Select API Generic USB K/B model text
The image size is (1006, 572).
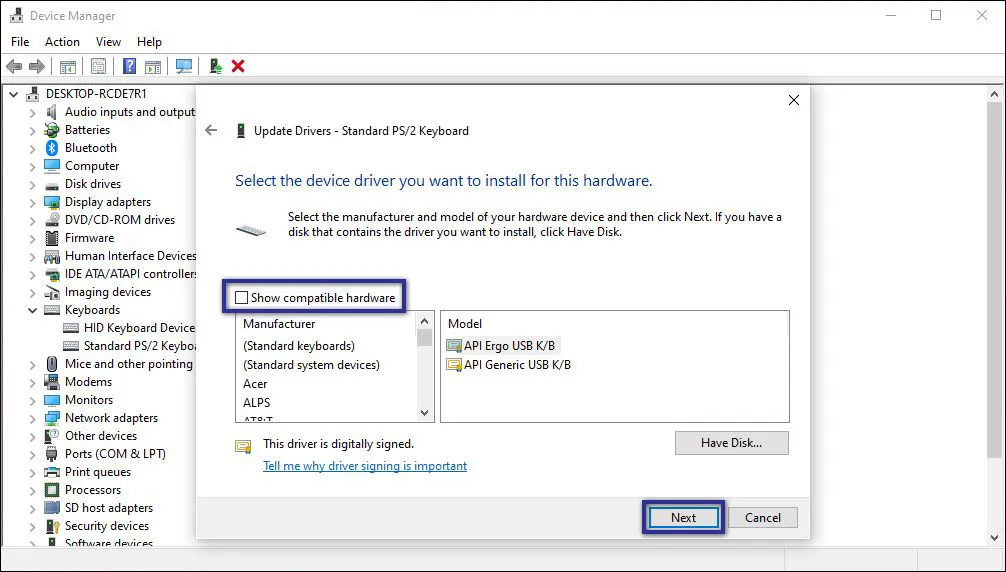click(x=517, y=365)
